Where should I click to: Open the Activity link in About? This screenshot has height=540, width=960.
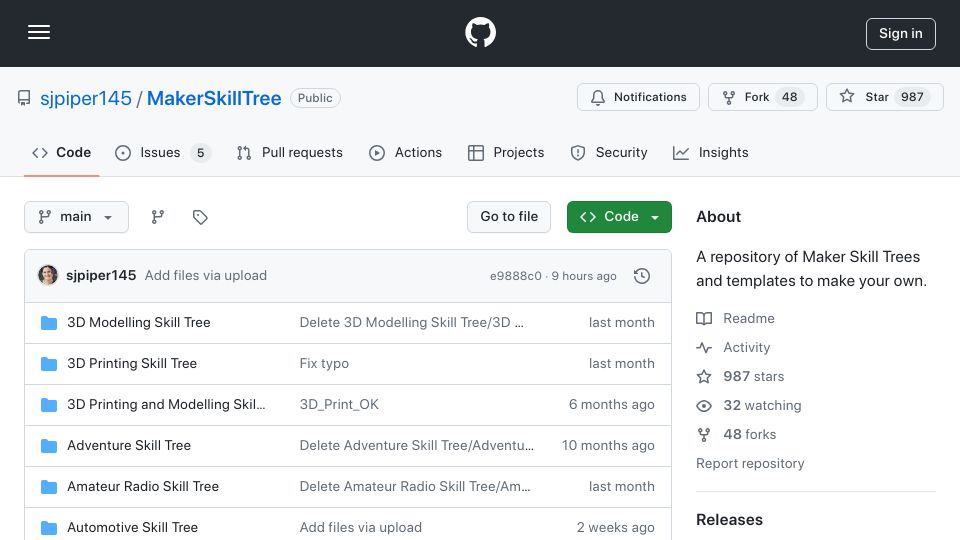(x=733, y=348)
